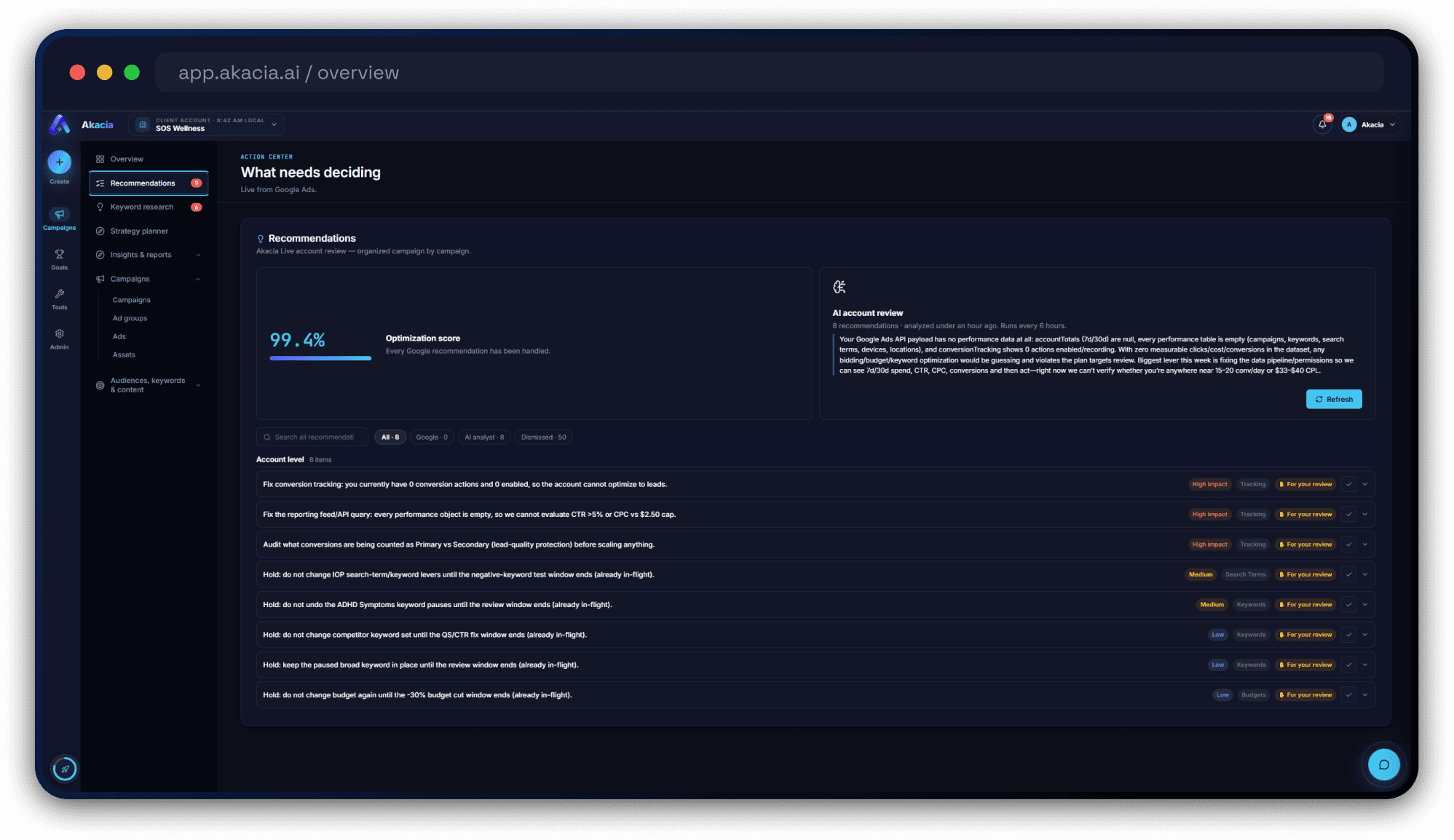
Task: Click the Create plus button
Action: 60,162
